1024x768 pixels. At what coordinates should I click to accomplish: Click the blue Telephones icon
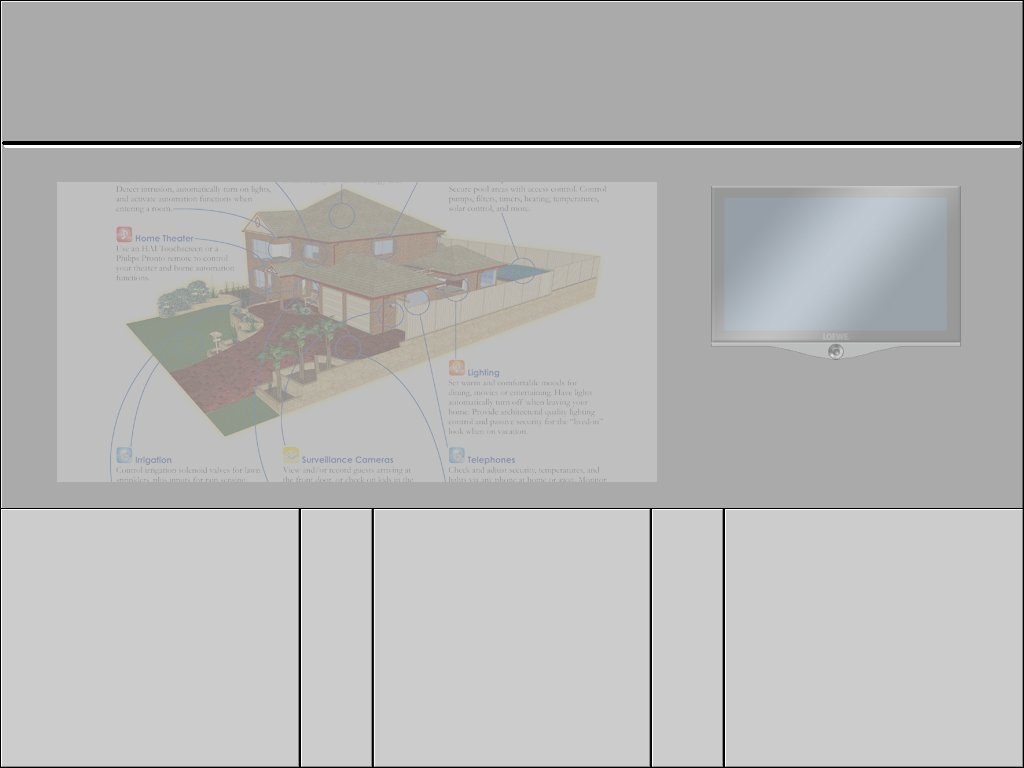click(457, 456)
